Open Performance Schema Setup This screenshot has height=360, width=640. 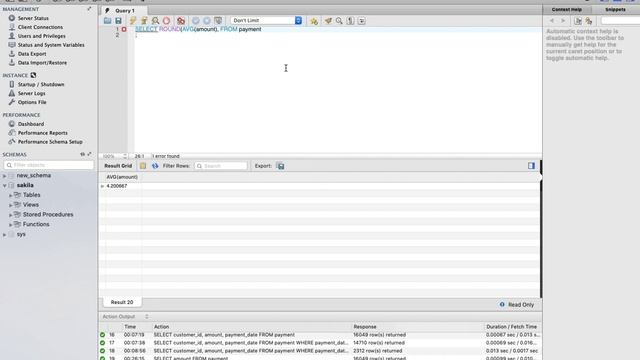pos(50,142)
